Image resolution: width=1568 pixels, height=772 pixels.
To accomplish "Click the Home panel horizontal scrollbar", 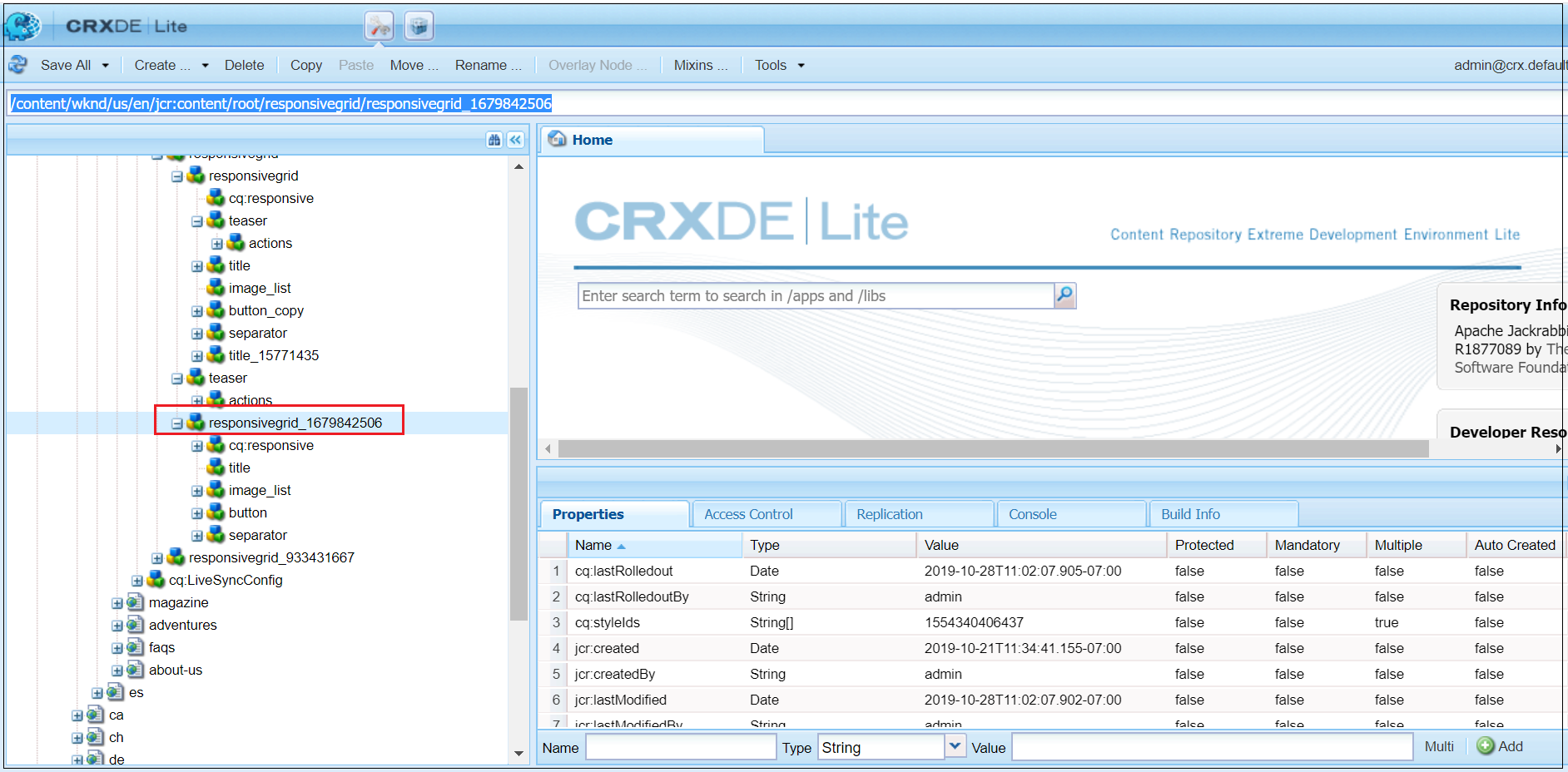I will pyautogui.click(x=994, y=448).
